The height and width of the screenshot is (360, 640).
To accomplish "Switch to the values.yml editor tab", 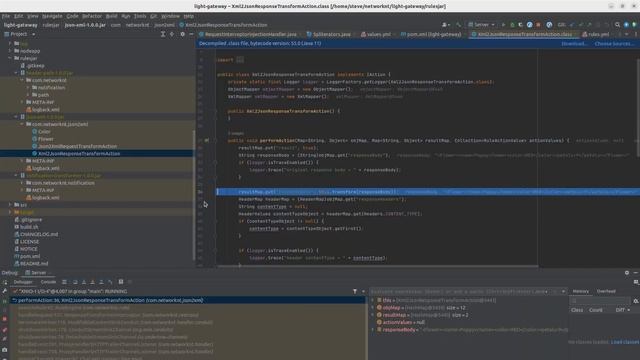I will click(x=376, y=35).
